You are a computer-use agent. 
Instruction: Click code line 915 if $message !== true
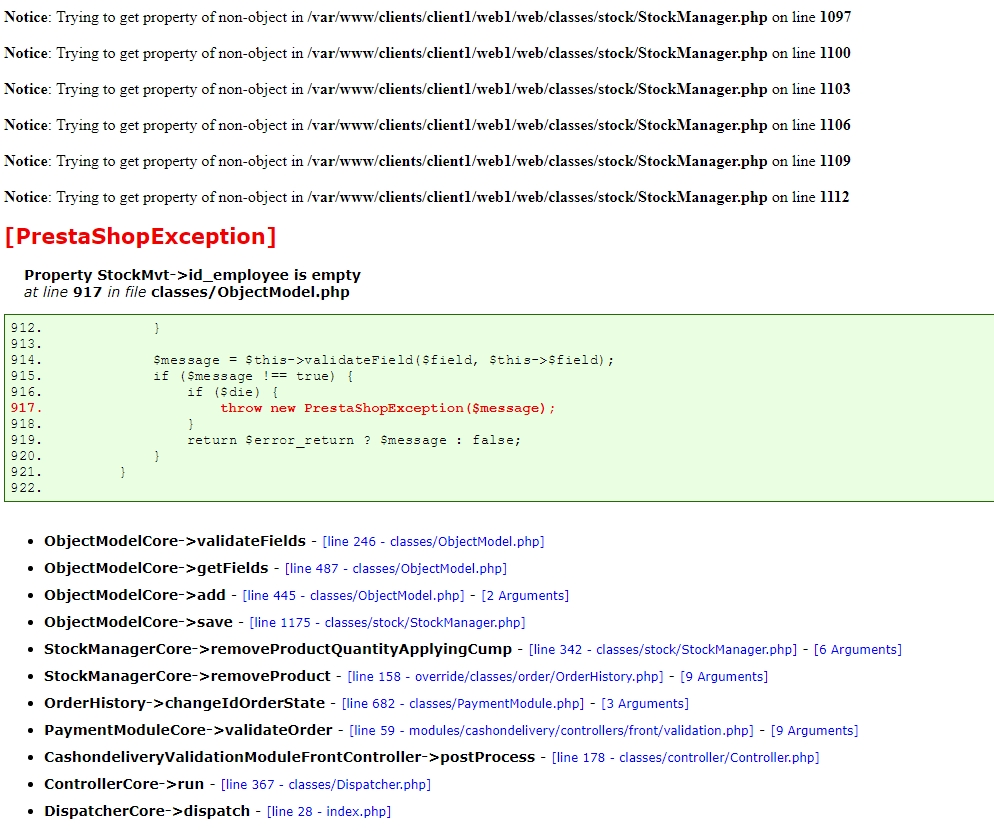click(253, 376)
